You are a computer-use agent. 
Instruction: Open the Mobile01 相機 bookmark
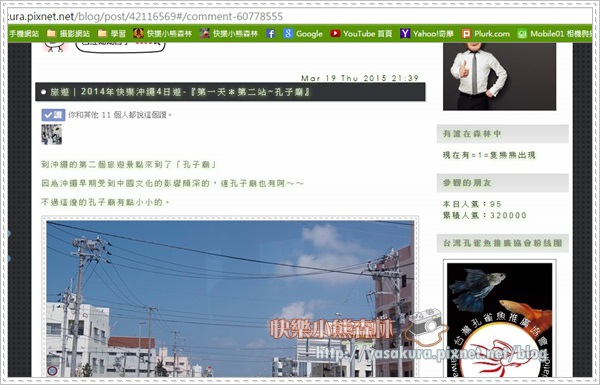[x=554, y=34]
